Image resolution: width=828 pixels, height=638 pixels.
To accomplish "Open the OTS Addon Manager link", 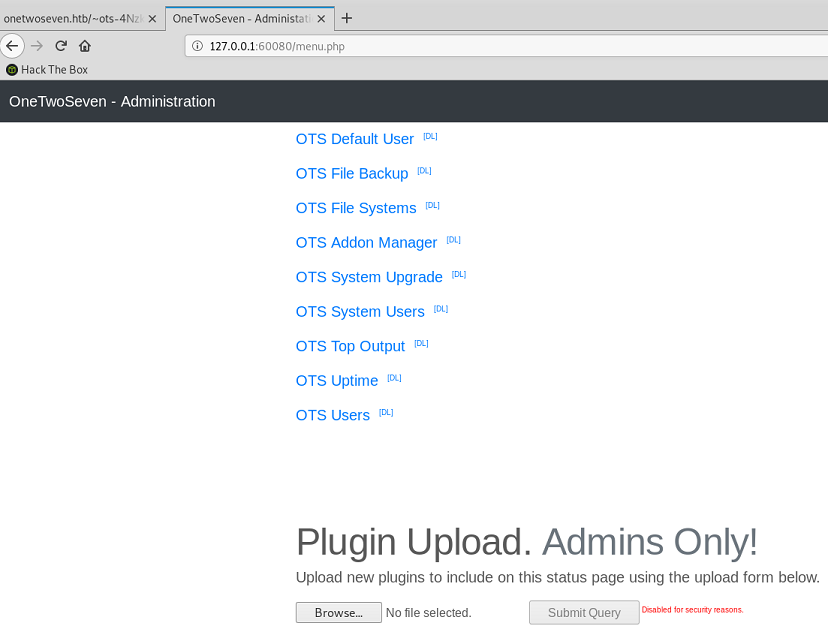I will [x=366, y=243].
